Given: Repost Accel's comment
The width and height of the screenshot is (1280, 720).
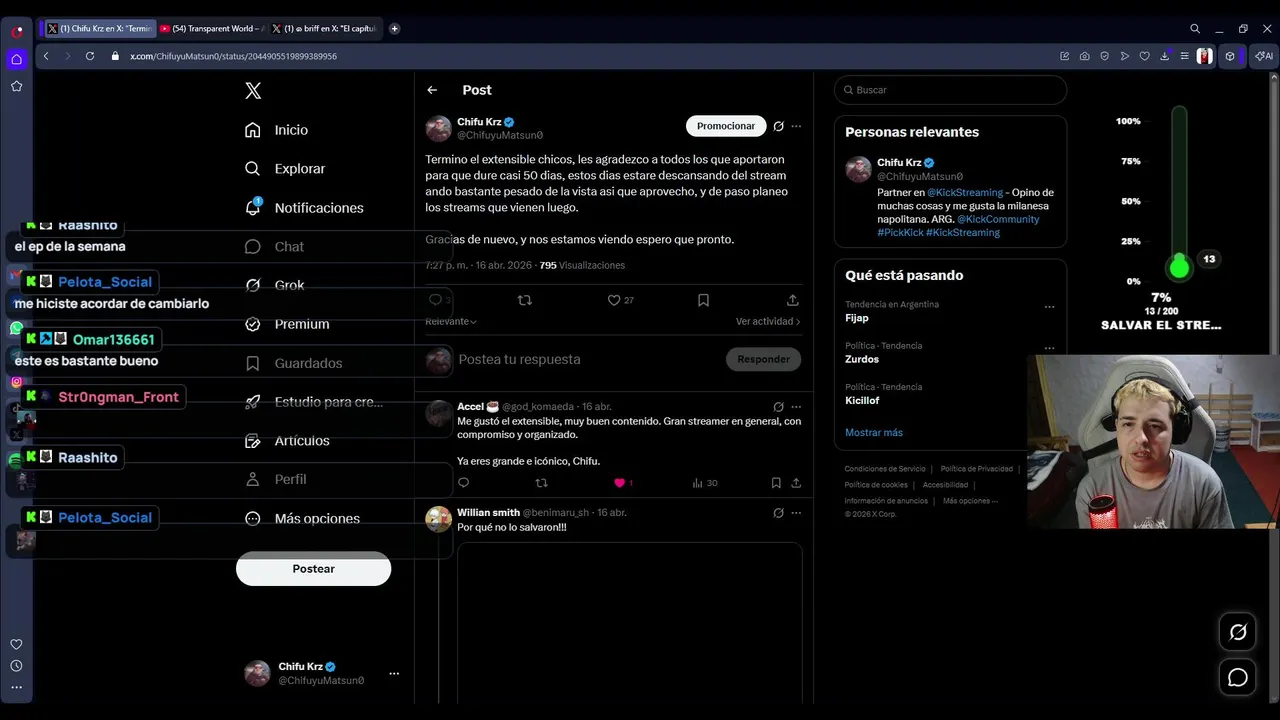Looking at the screenshot, I should (x=541, y=483).
